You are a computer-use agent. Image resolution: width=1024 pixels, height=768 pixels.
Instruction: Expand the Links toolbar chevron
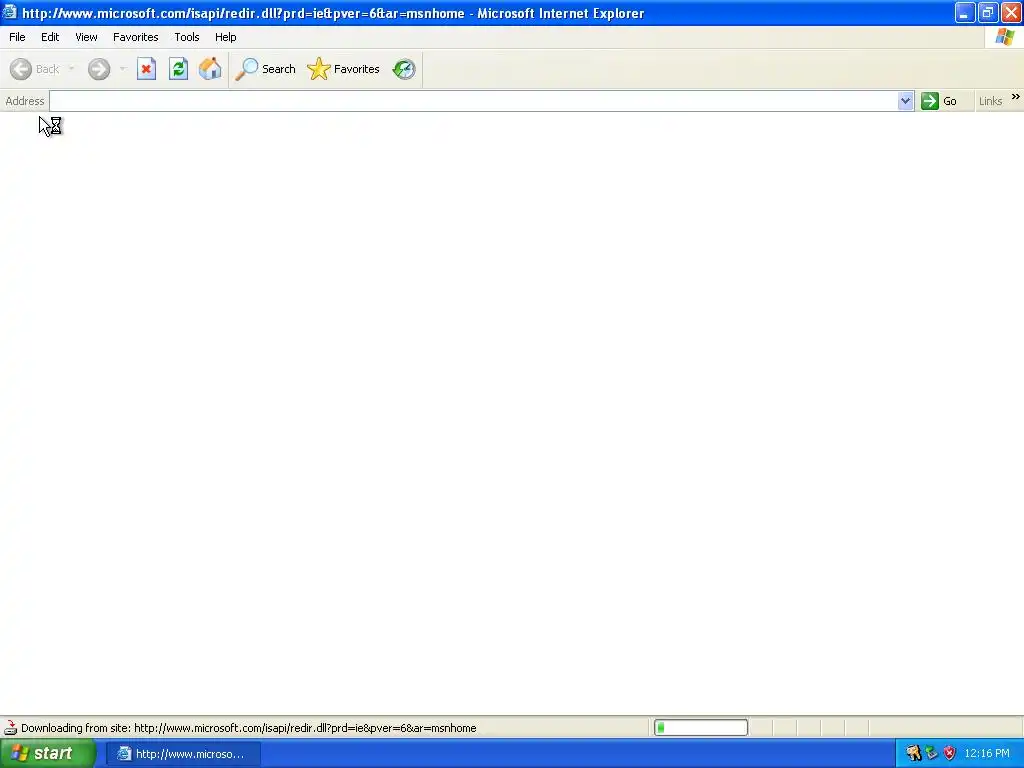tap(1016, 97)
